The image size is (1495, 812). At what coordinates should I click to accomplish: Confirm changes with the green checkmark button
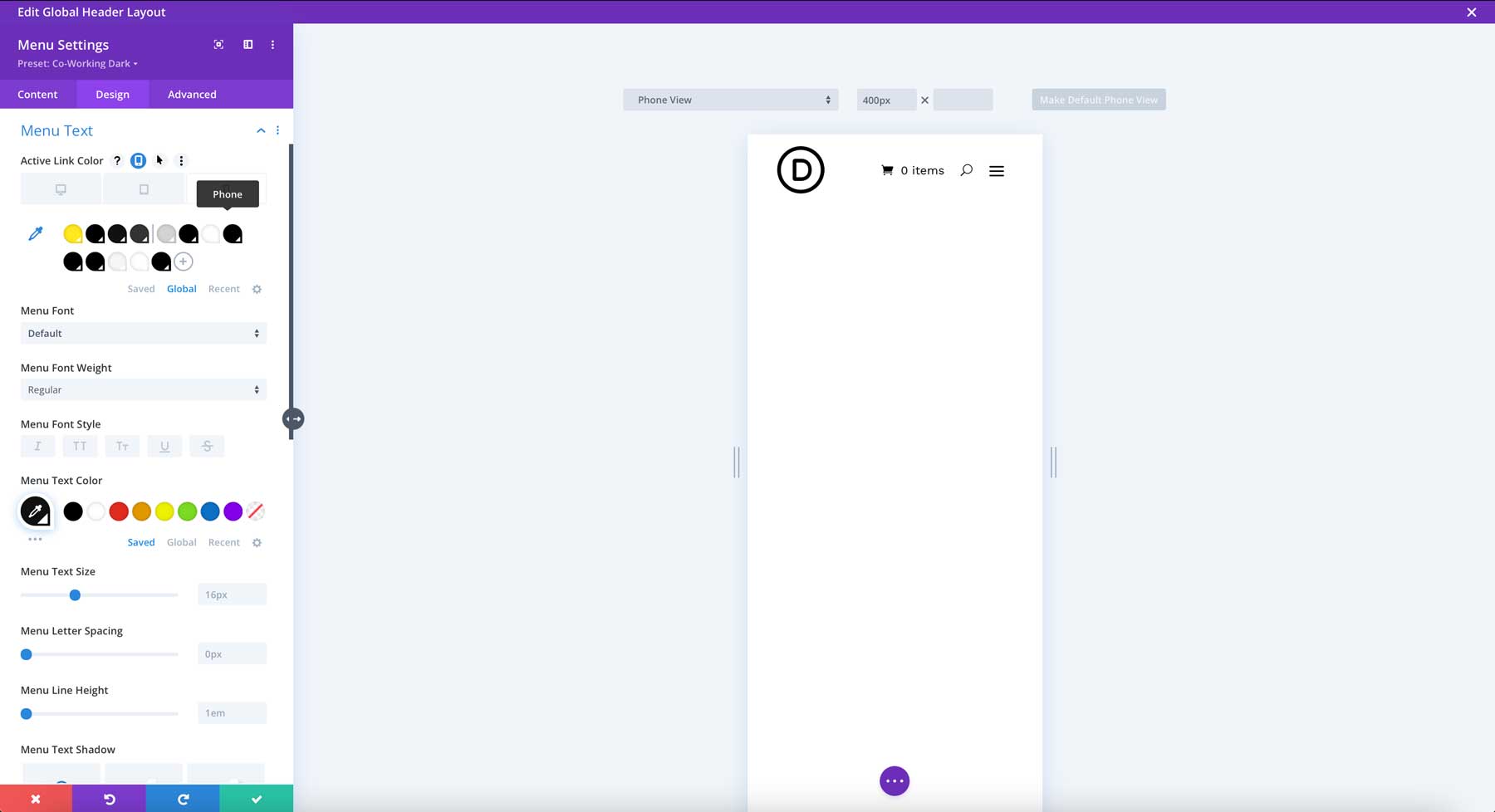[256, 798]
